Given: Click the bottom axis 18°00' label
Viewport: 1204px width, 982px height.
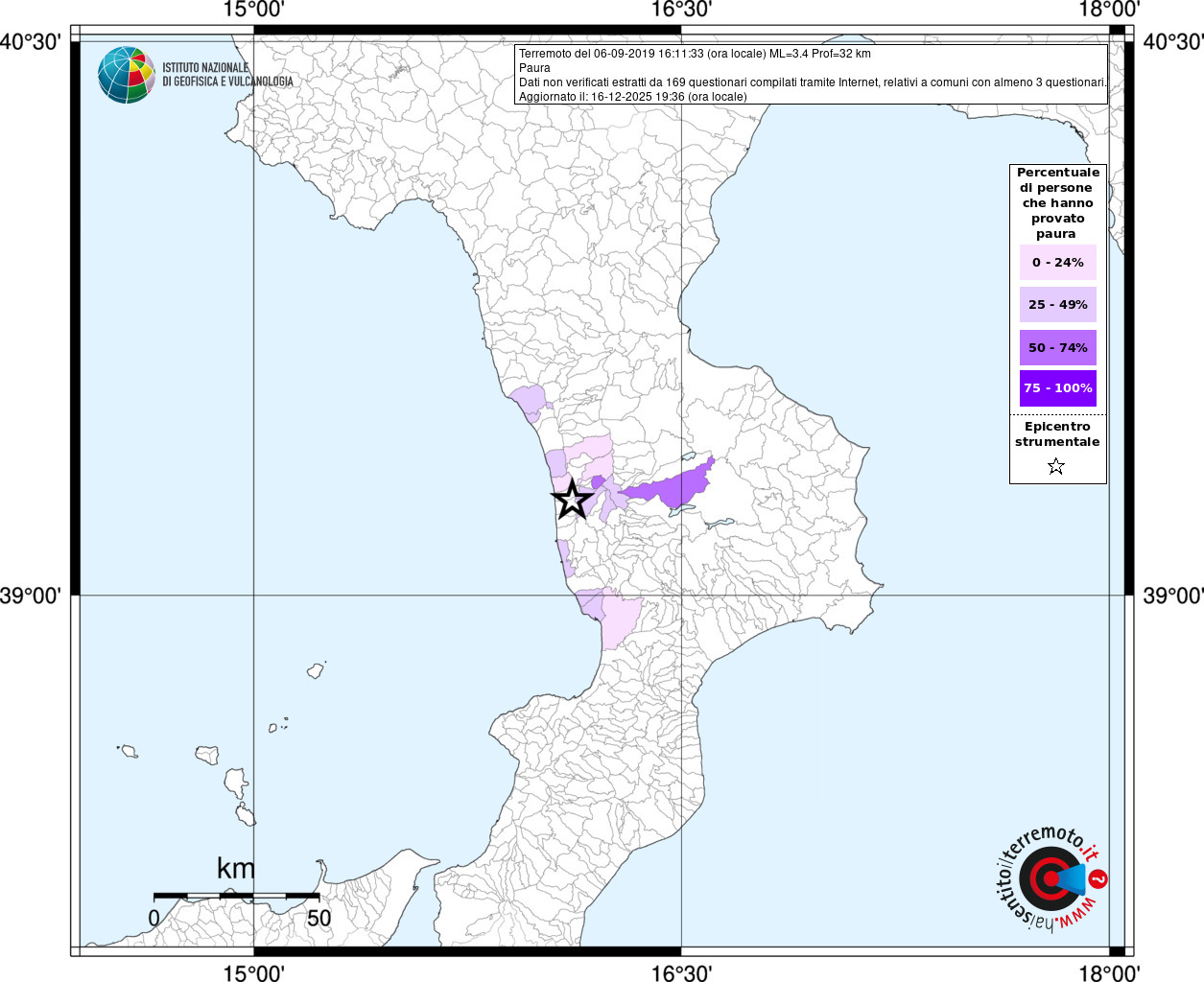Looking at the screenshot, I should [x=1109, y=972].
